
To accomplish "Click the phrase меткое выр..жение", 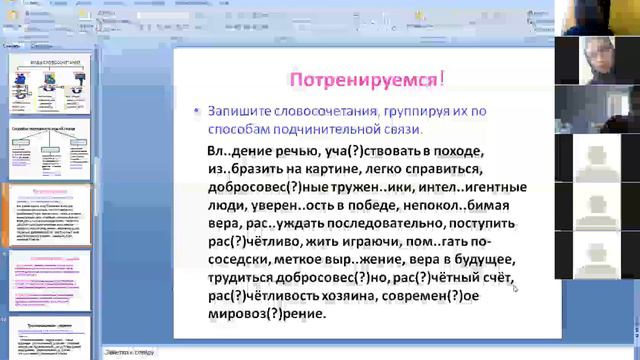I will pyautogui.click(x=339, y=260).
